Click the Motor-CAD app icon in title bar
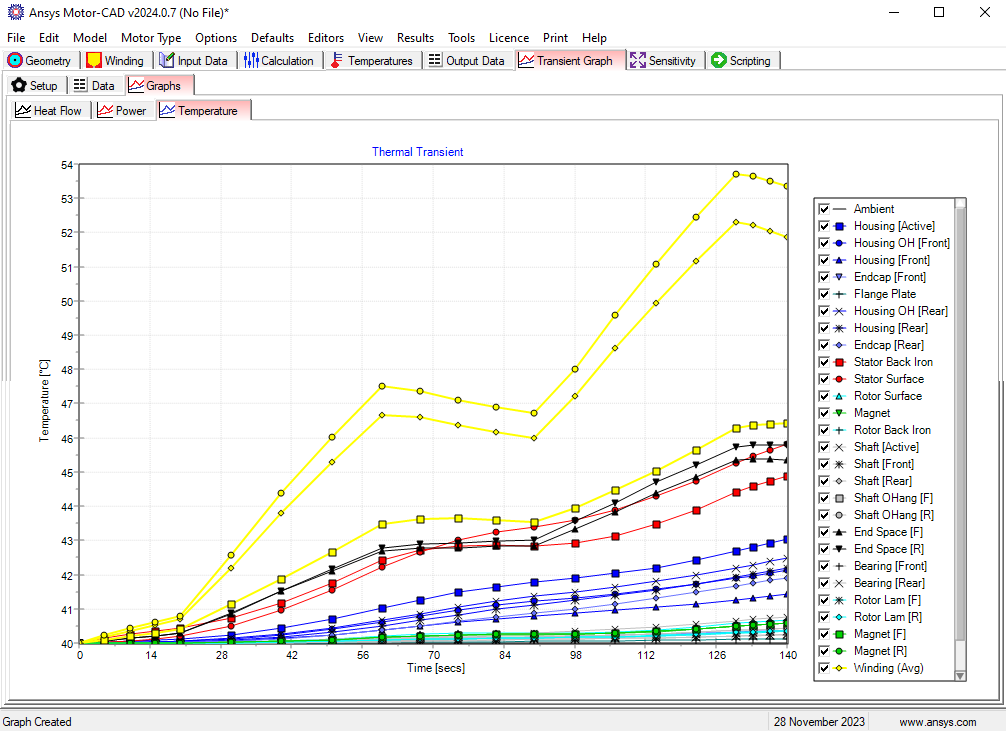The width and height of the screenshot is (1006, 731). coord(15,12)
